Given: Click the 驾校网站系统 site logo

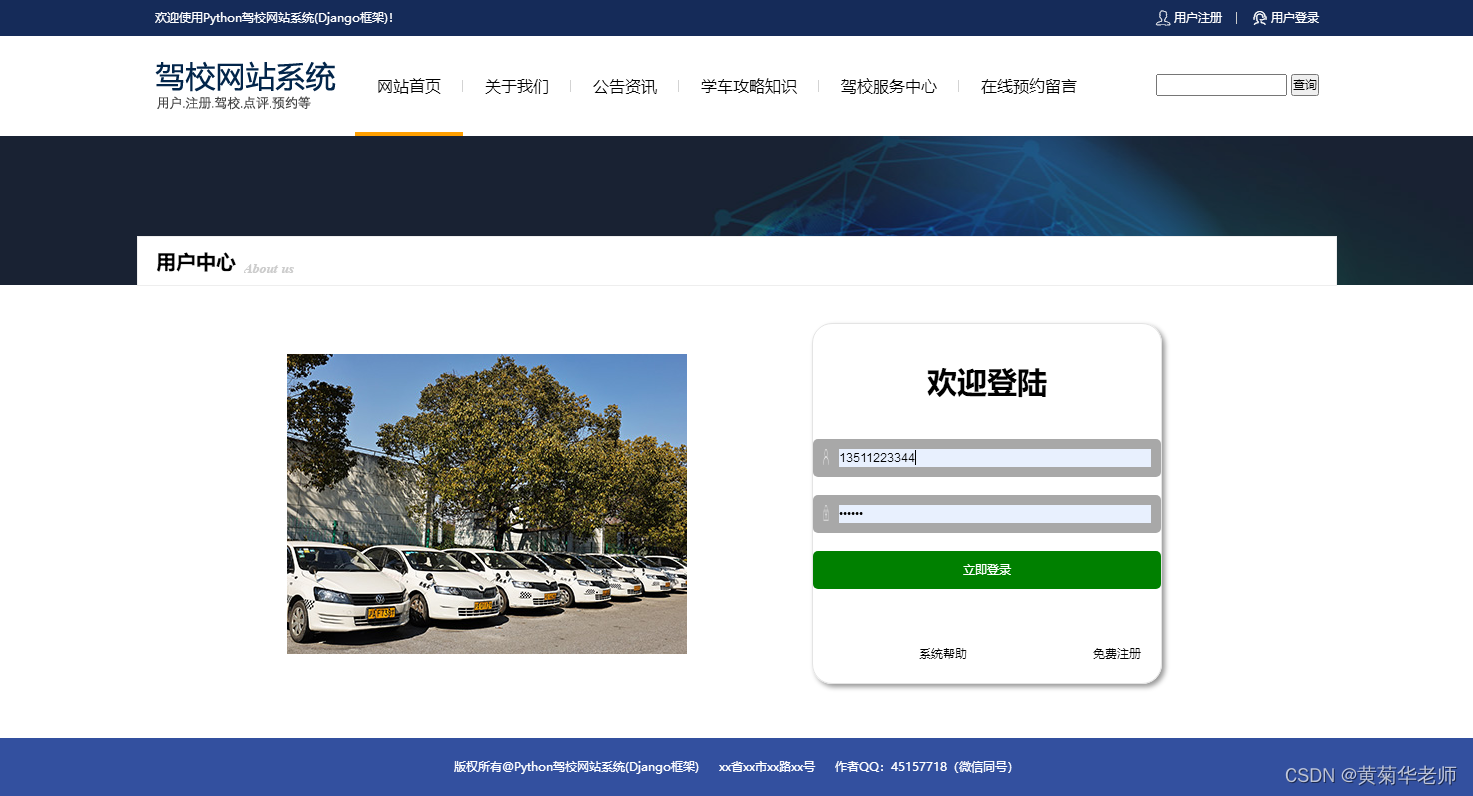Looking at the screenshot, I should 243,78.
